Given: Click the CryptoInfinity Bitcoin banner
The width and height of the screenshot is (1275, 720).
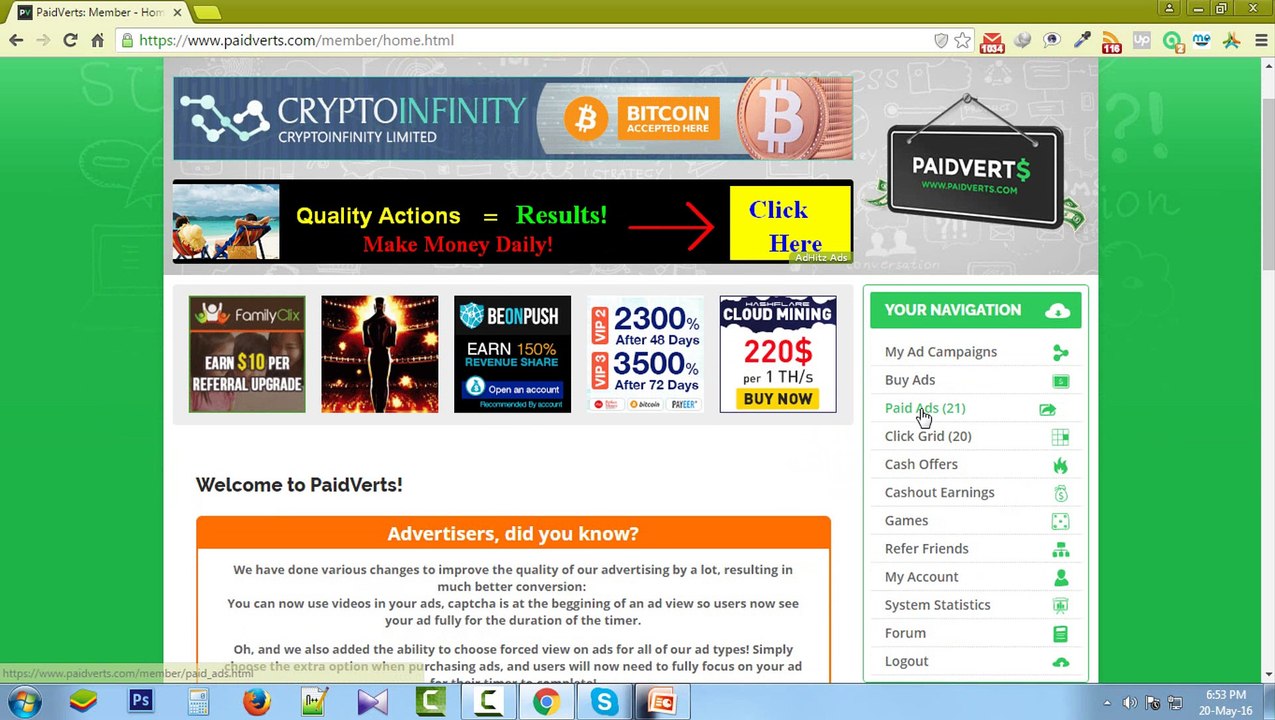Looking at the screenshot, I should [x=513, y=118].
